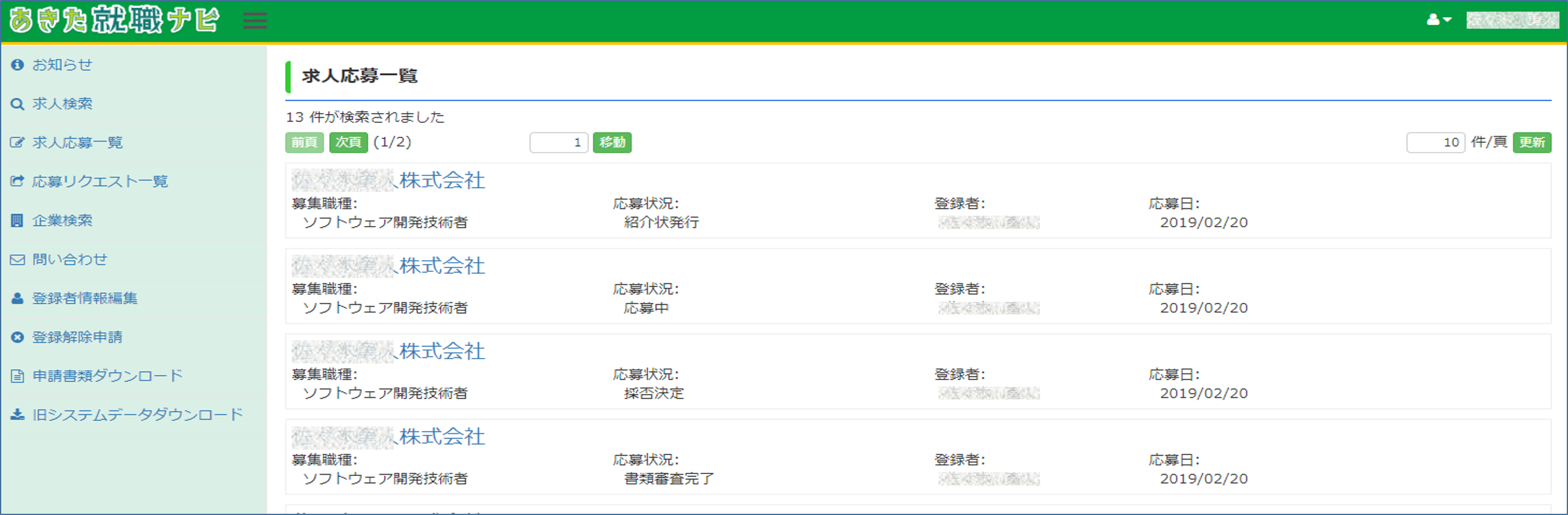Open 登録者情報編集 in sidebar

85,298
